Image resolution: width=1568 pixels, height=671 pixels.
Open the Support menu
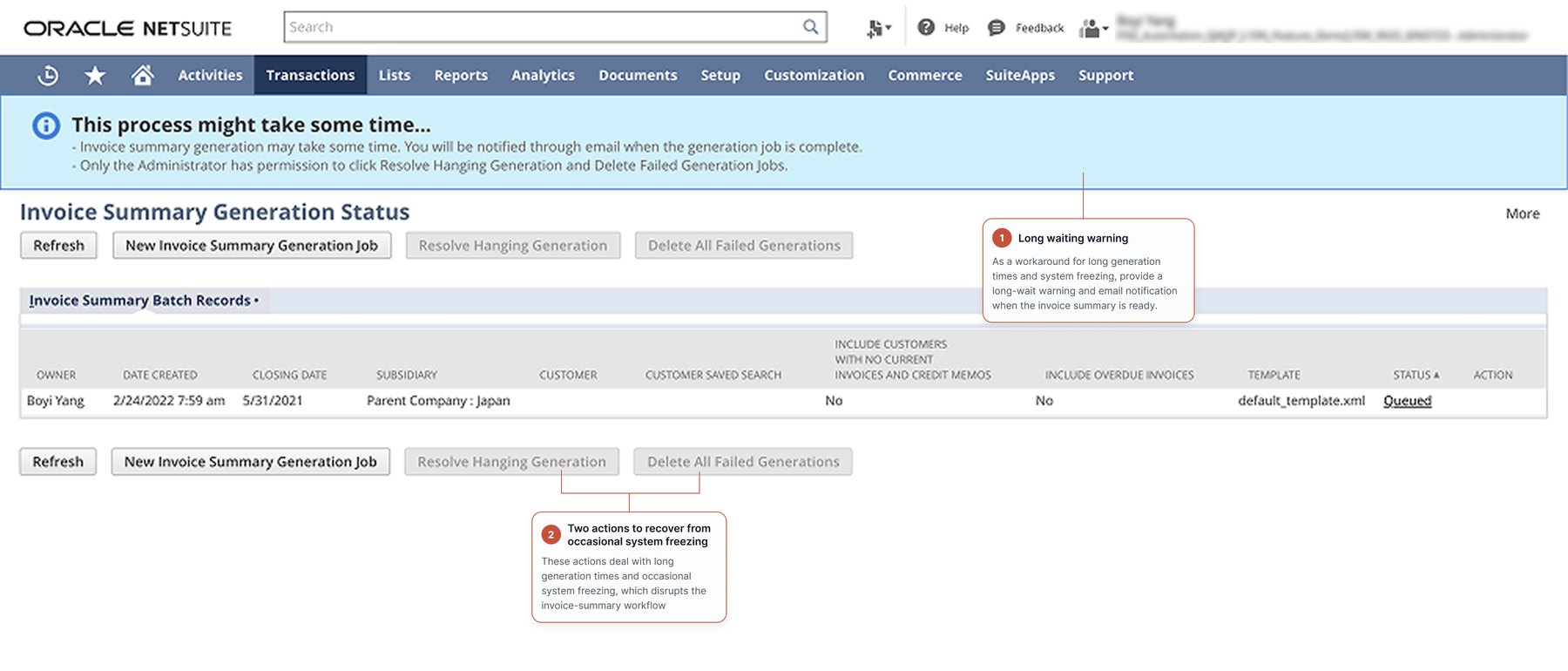coord(1106,76)
